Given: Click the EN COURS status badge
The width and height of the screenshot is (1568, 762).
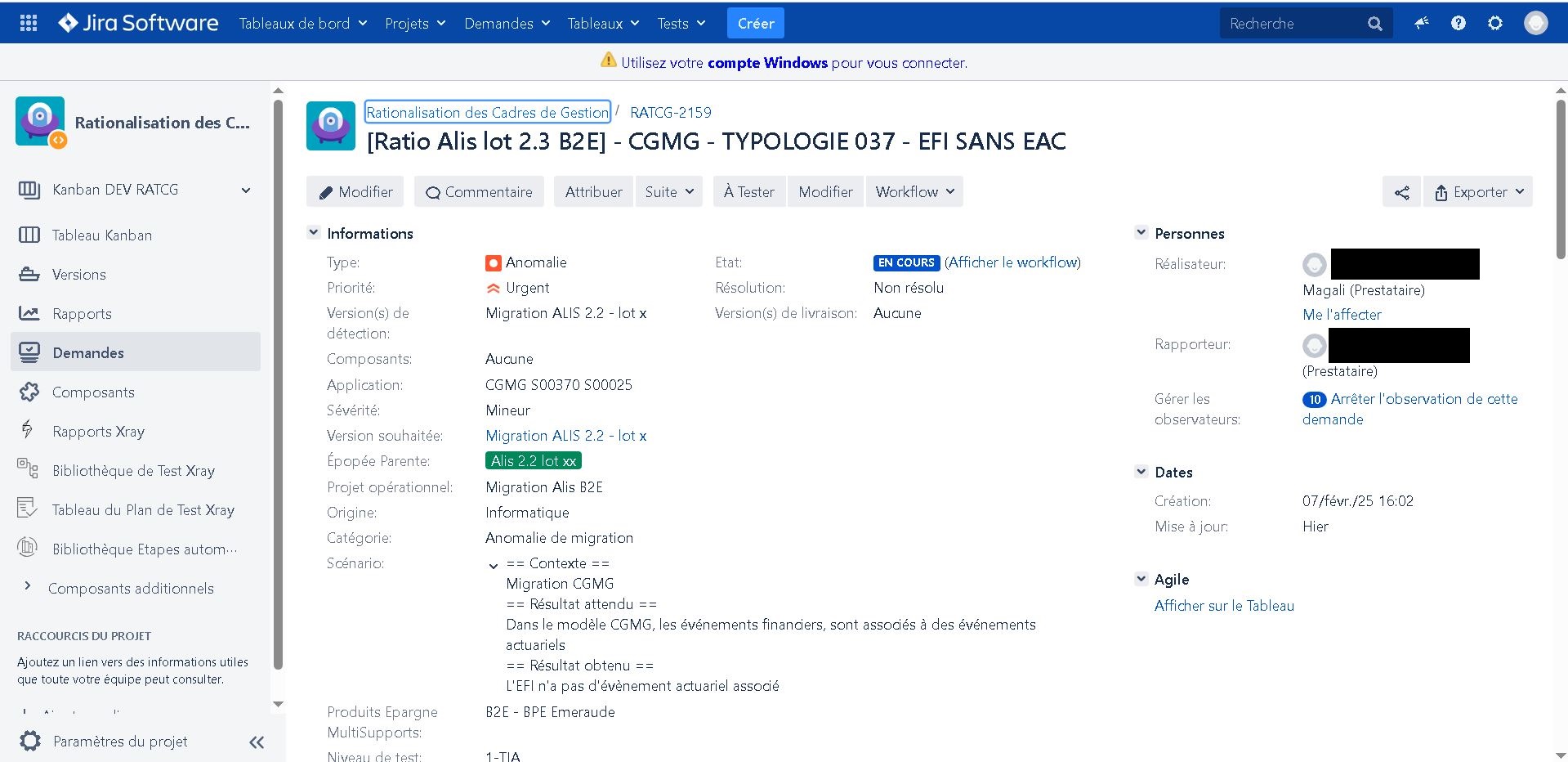Looking at the screenshot, I should [x=906, y=262].
